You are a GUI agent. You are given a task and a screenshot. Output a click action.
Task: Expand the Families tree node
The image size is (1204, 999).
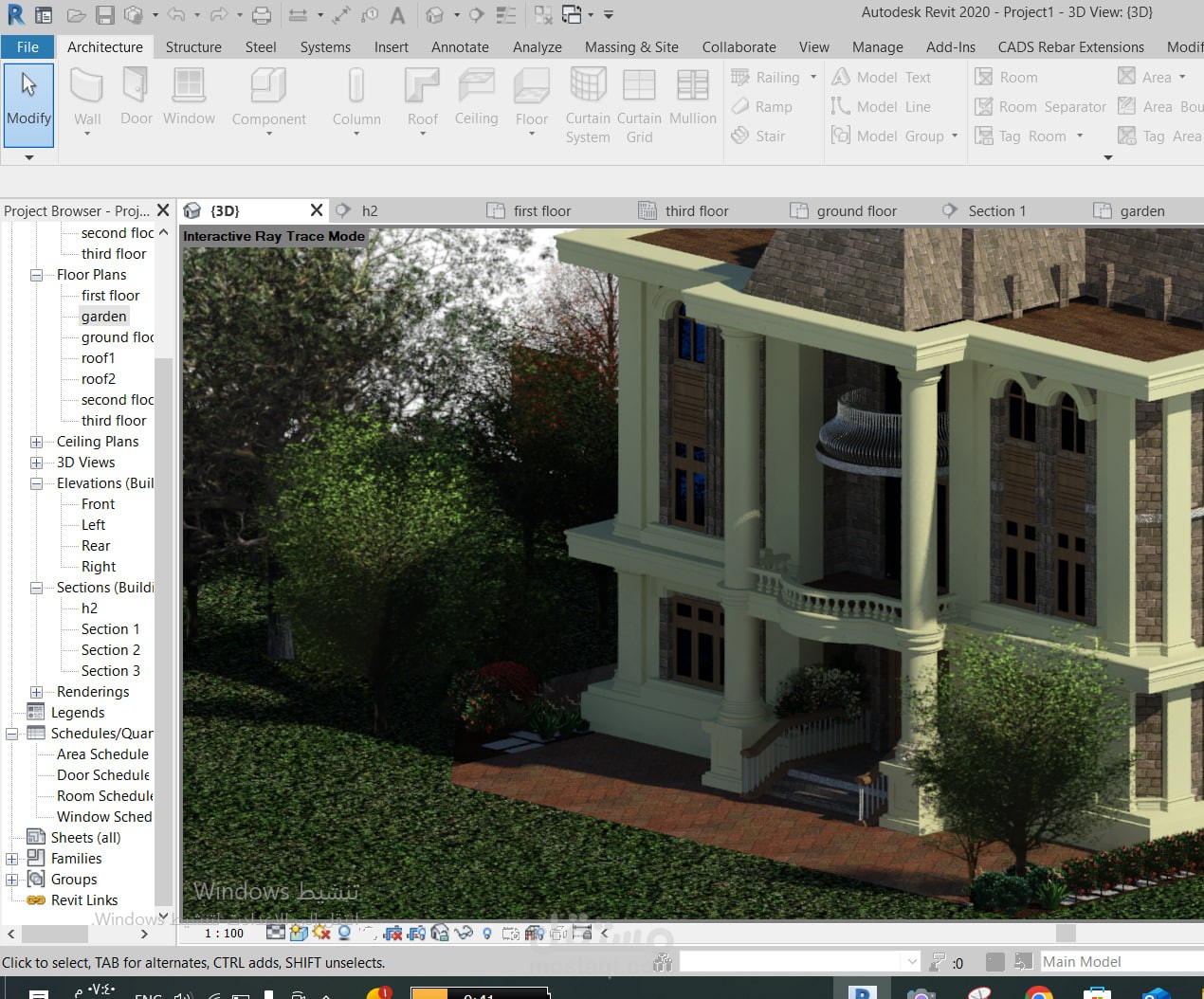point(11,859)
